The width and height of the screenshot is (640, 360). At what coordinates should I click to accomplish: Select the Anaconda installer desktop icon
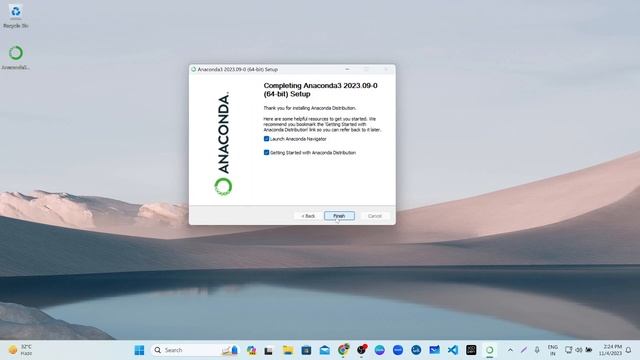pyautogui.click(x=16, y=58)
